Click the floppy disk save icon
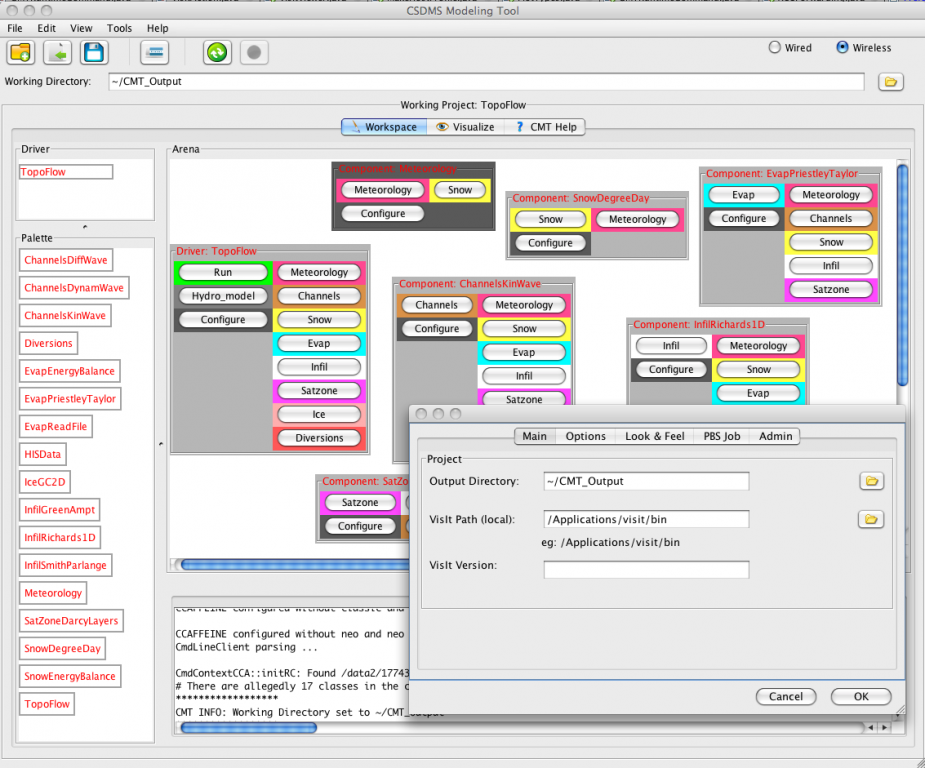Viewport: 925px width, 768px height. (94, 52)
